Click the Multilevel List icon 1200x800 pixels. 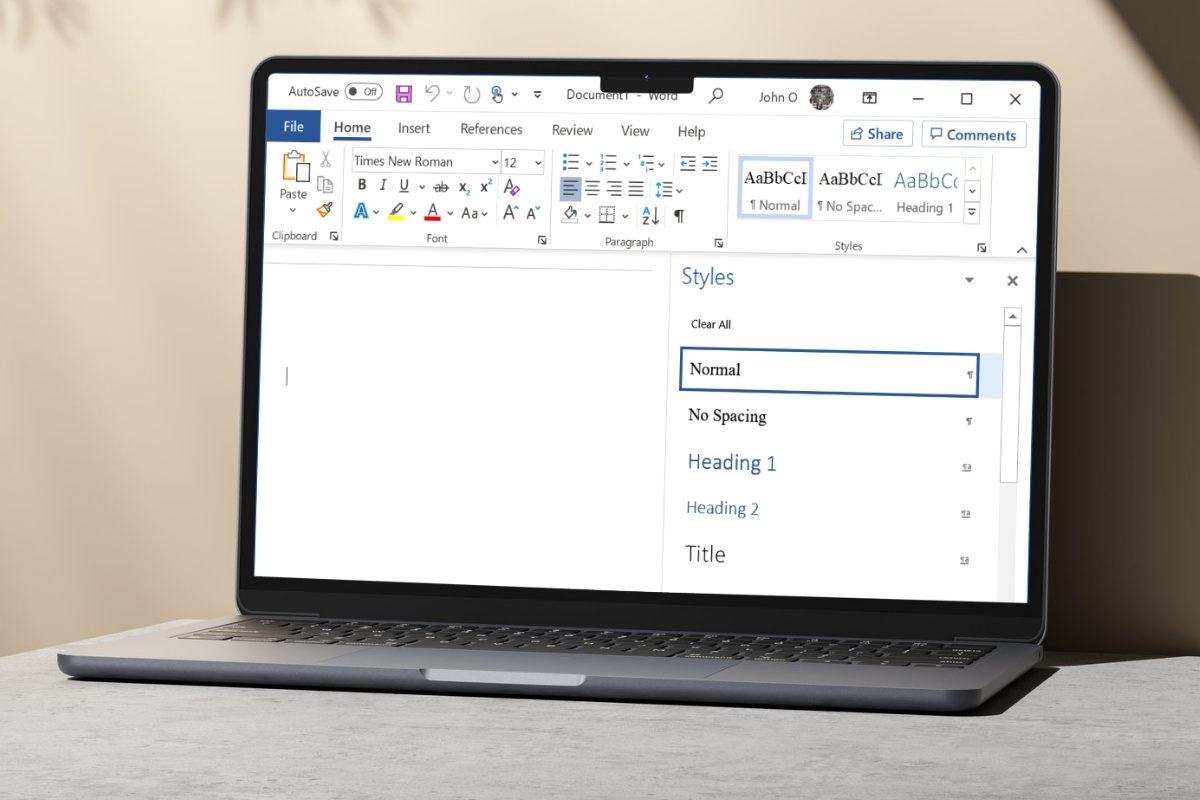[644, 163]
